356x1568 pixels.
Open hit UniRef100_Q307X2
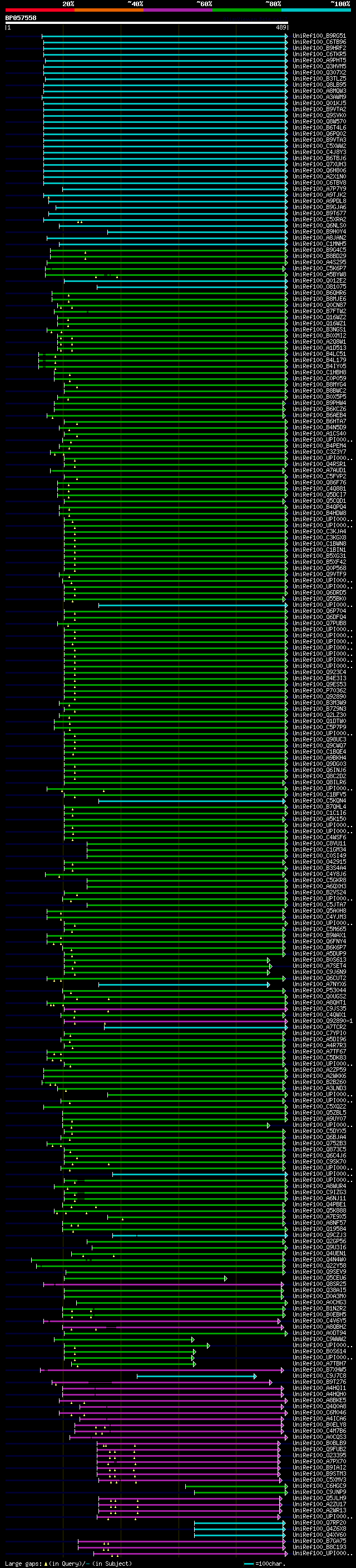coord(319,72)
